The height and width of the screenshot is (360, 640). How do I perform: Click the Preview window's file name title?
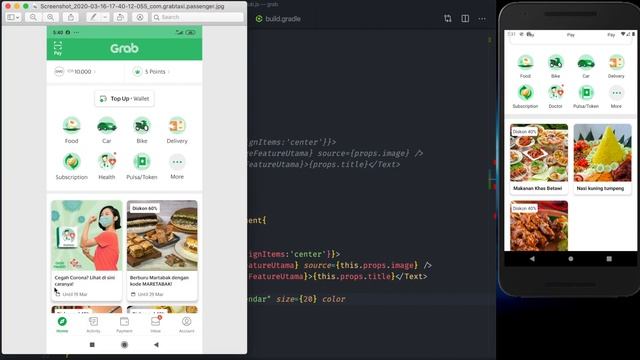[x=133, y=6]
